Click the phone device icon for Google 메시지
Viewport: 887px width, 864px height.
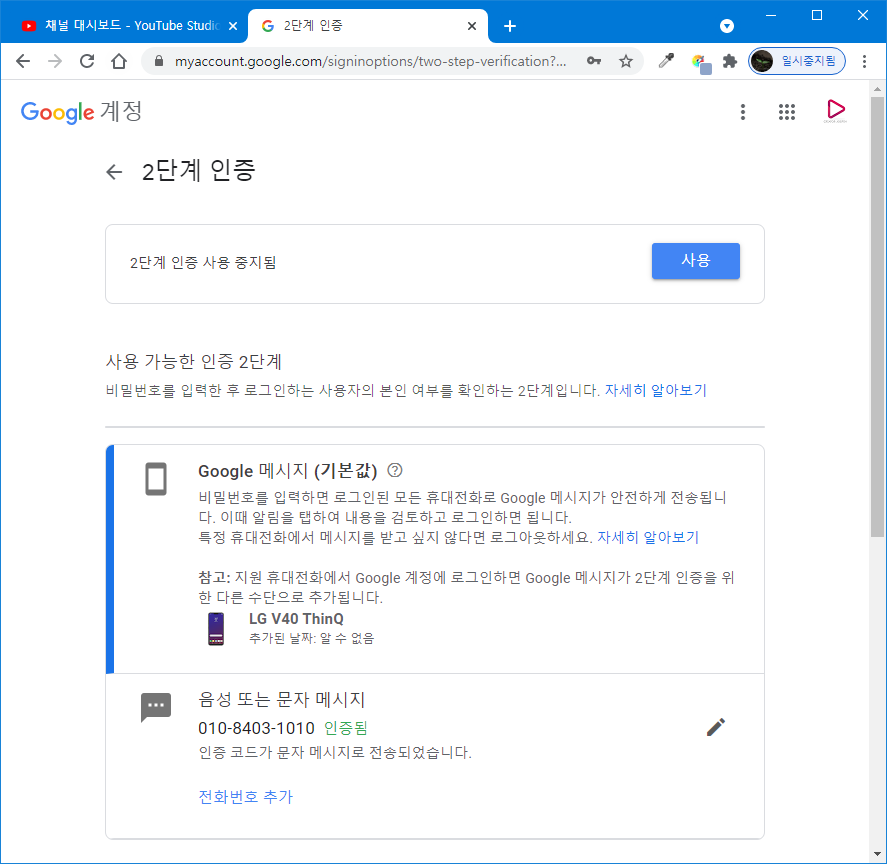[156, 479]
